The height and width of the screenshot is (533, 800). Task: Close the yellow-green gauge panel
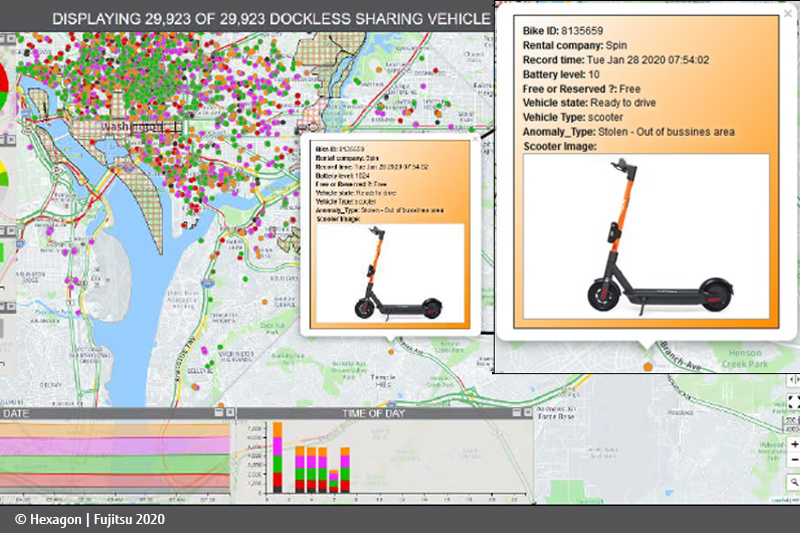pos(11,139)
